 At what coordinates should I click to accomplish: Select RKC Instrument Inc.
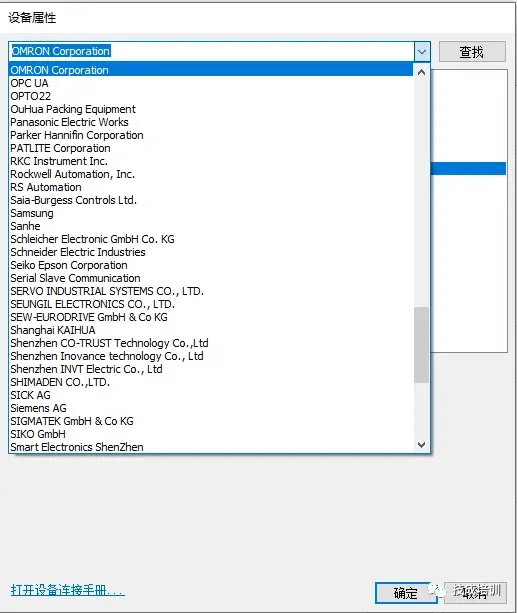(211, 161)
